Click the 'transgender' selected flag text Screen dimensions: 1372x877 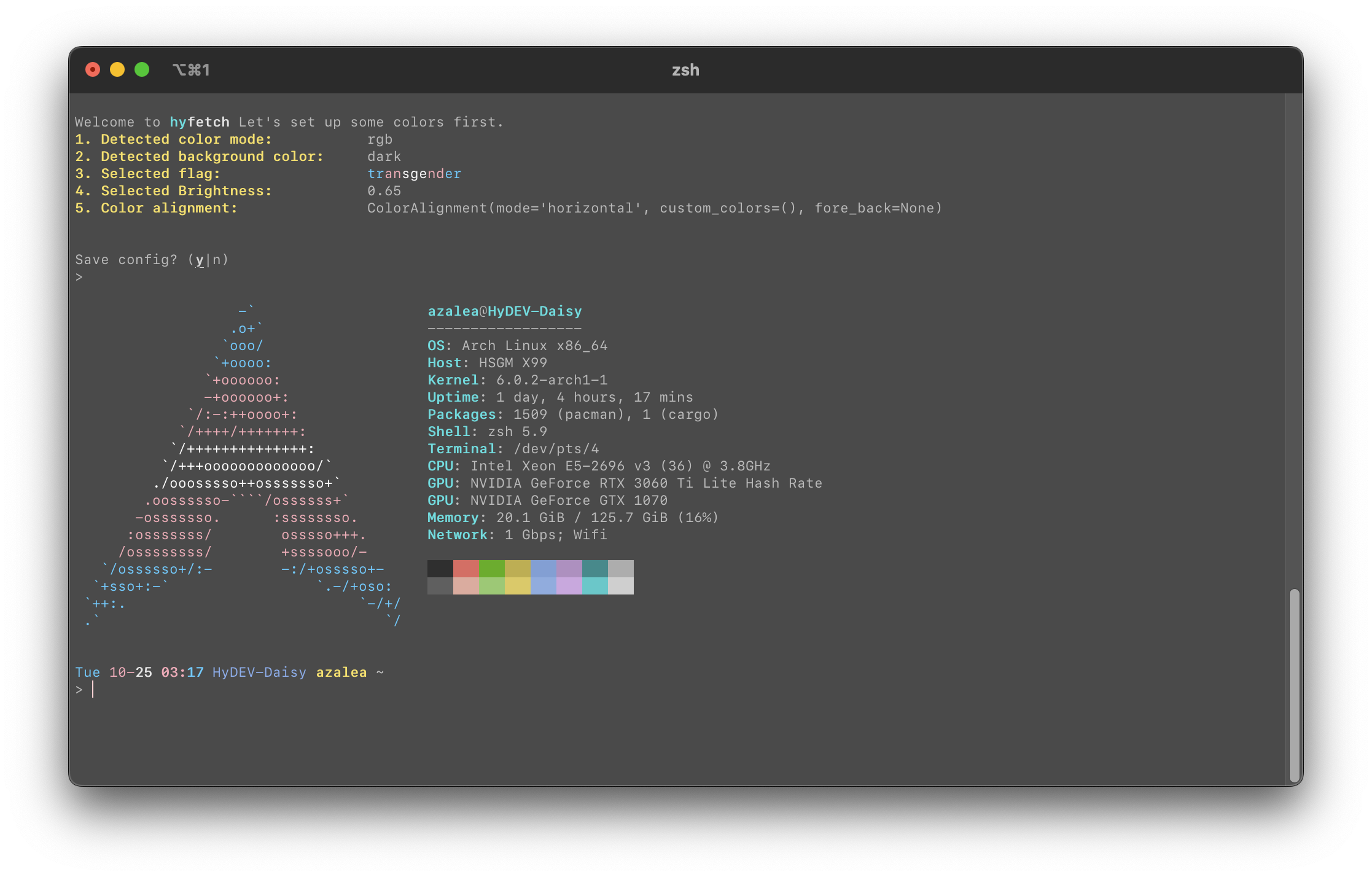[x=414, y=174]
